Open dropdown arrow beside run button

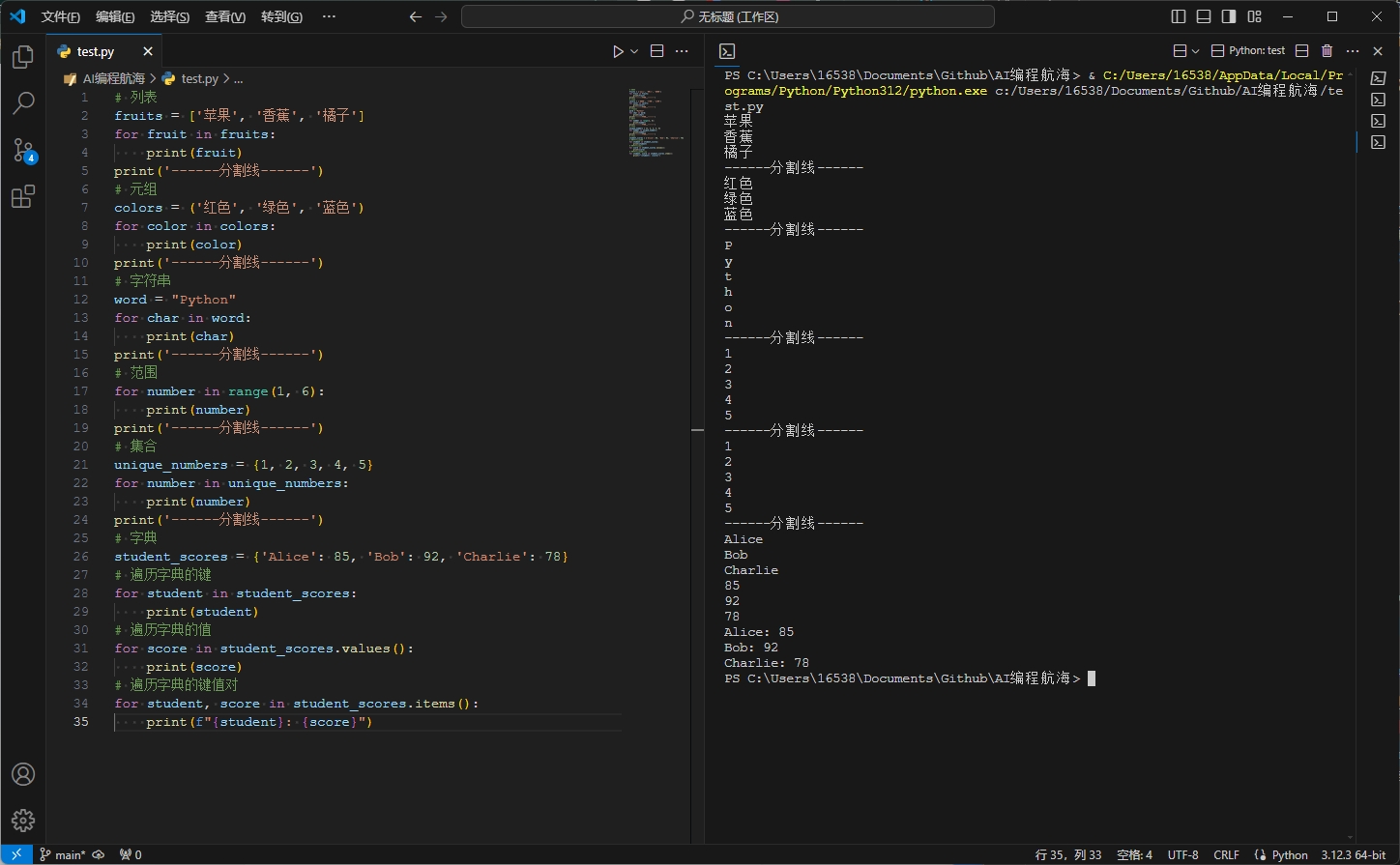coord(634,51)
